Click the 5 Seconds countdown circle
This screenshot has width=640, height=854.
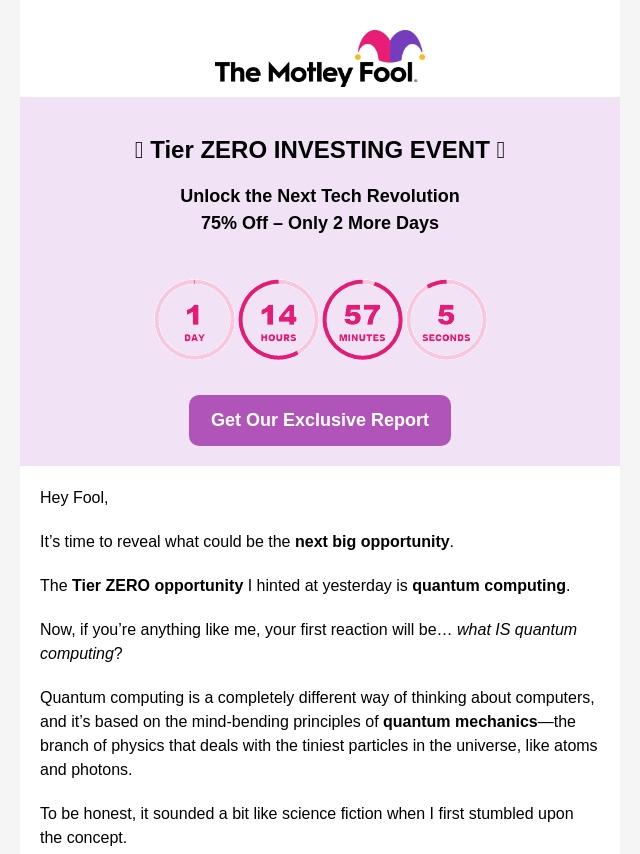pyautogui.click(x=446, y=320)
